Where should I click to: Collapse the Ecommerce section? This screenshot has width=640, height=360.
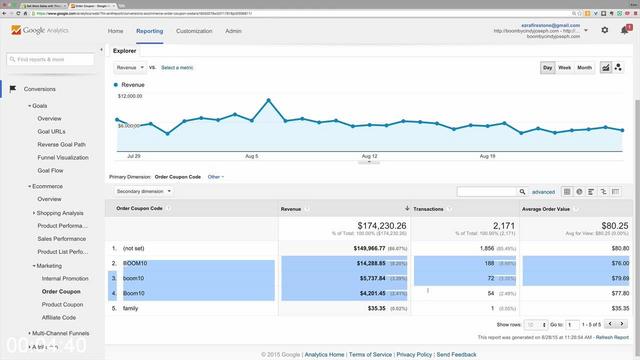[29, 187]
